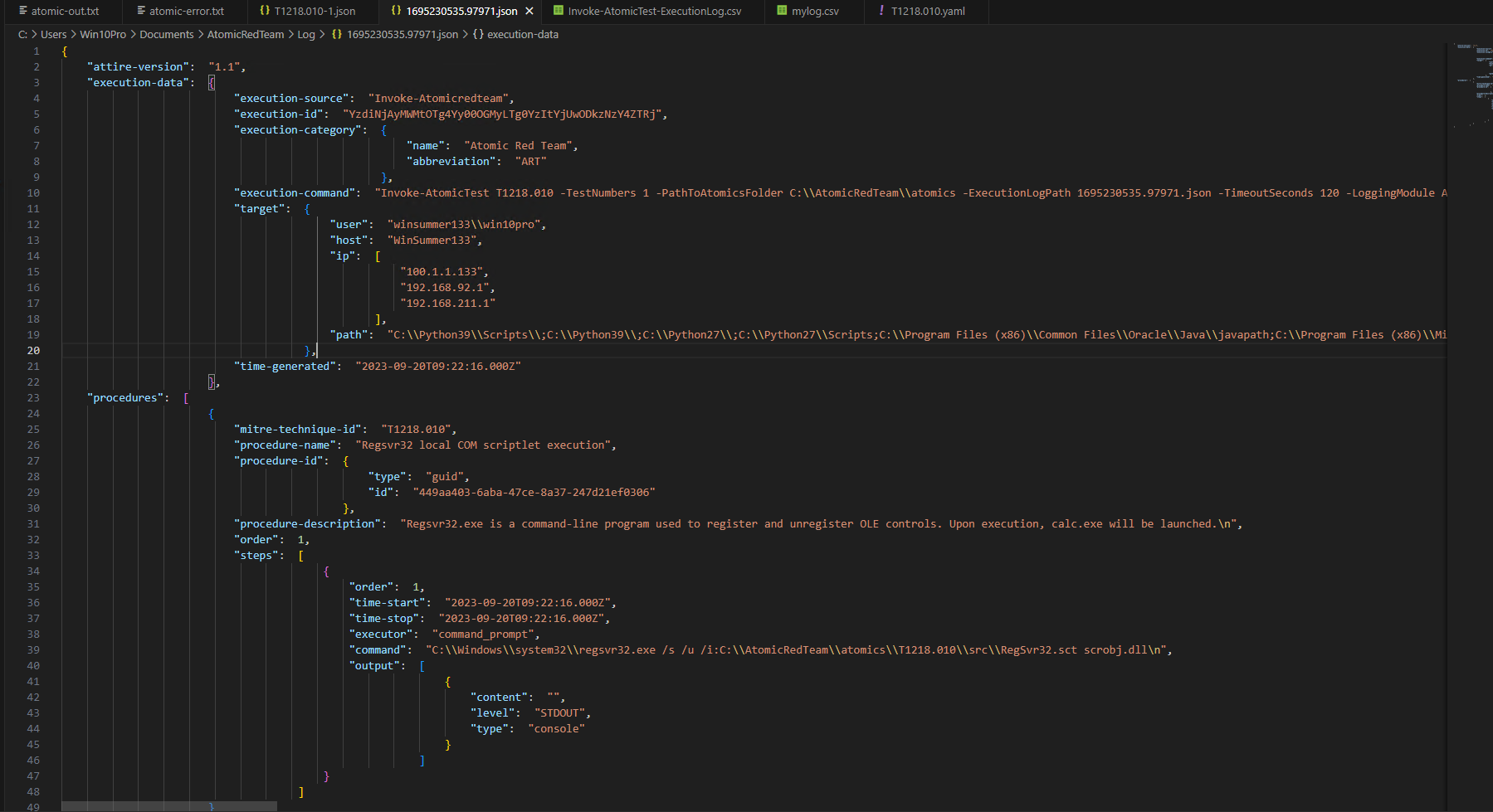Click the text file icon on the atomic-error.txt tab
The height and width of the screenshot is (812, 1493).
[x=141, y=11]
